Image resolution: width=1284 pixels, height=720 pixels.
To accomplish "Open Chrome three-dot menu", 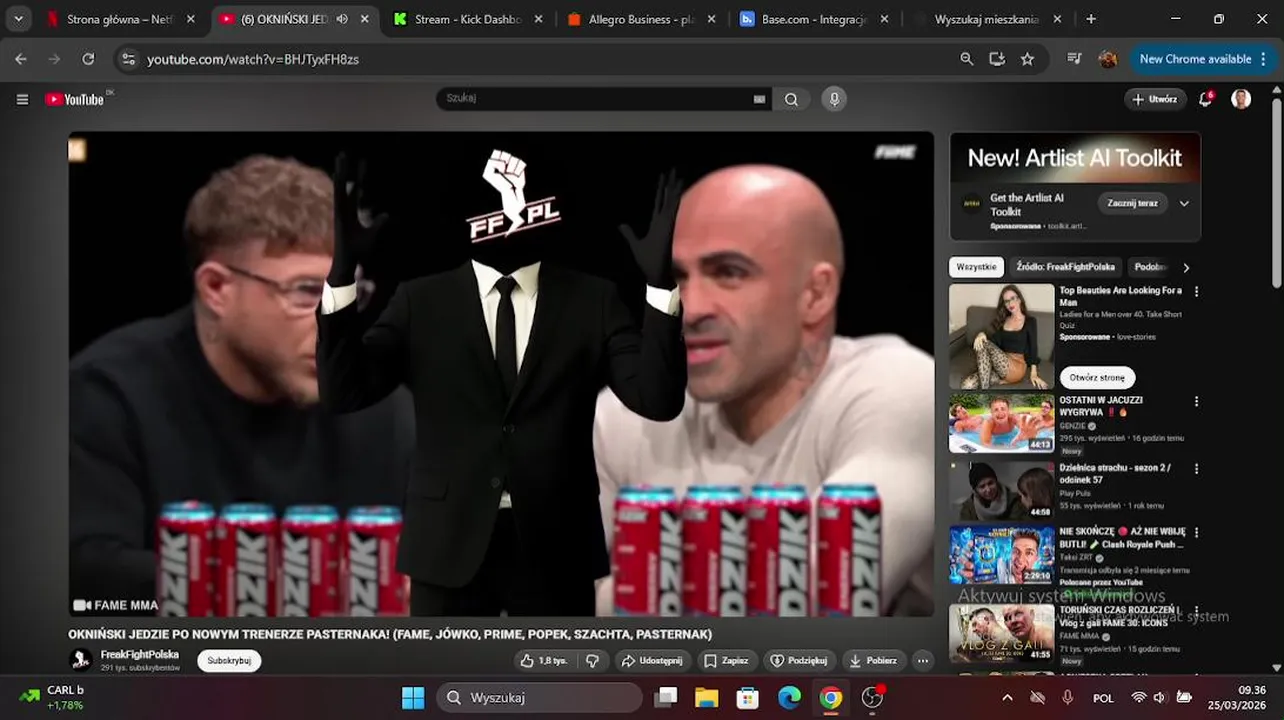I will pyautogui.click(x=1261, y=59).
